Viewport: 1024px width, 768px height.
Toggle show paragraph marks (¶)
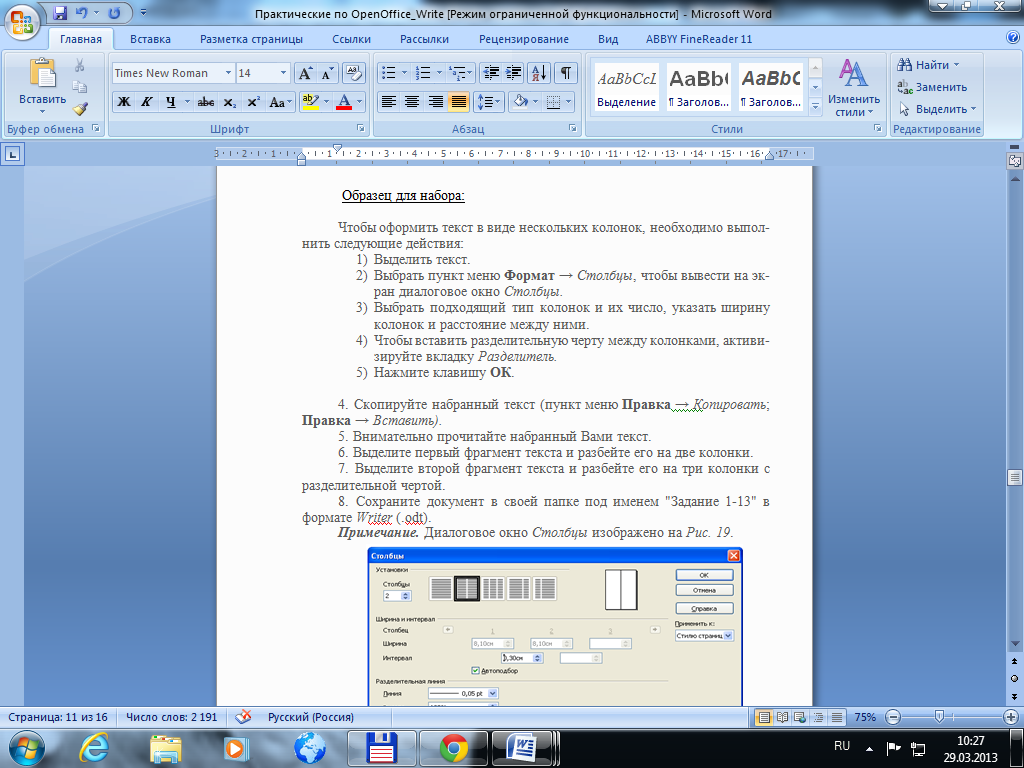point(566,73)
